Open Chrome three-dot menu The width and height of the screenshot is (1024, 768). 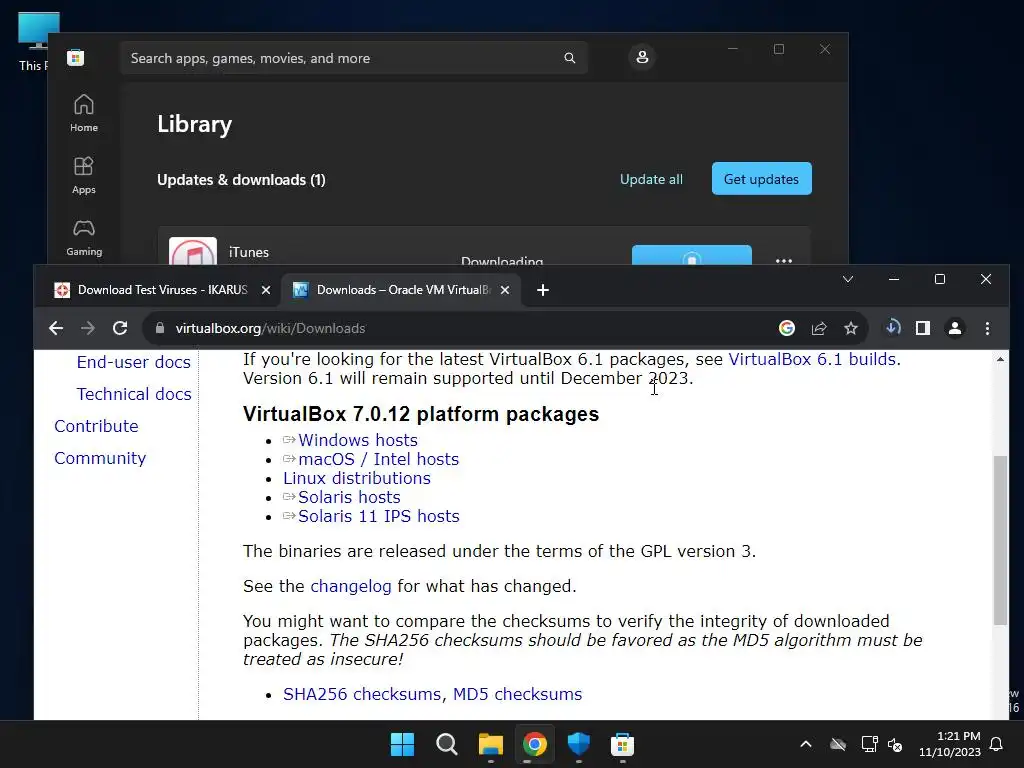pos(987,328)
